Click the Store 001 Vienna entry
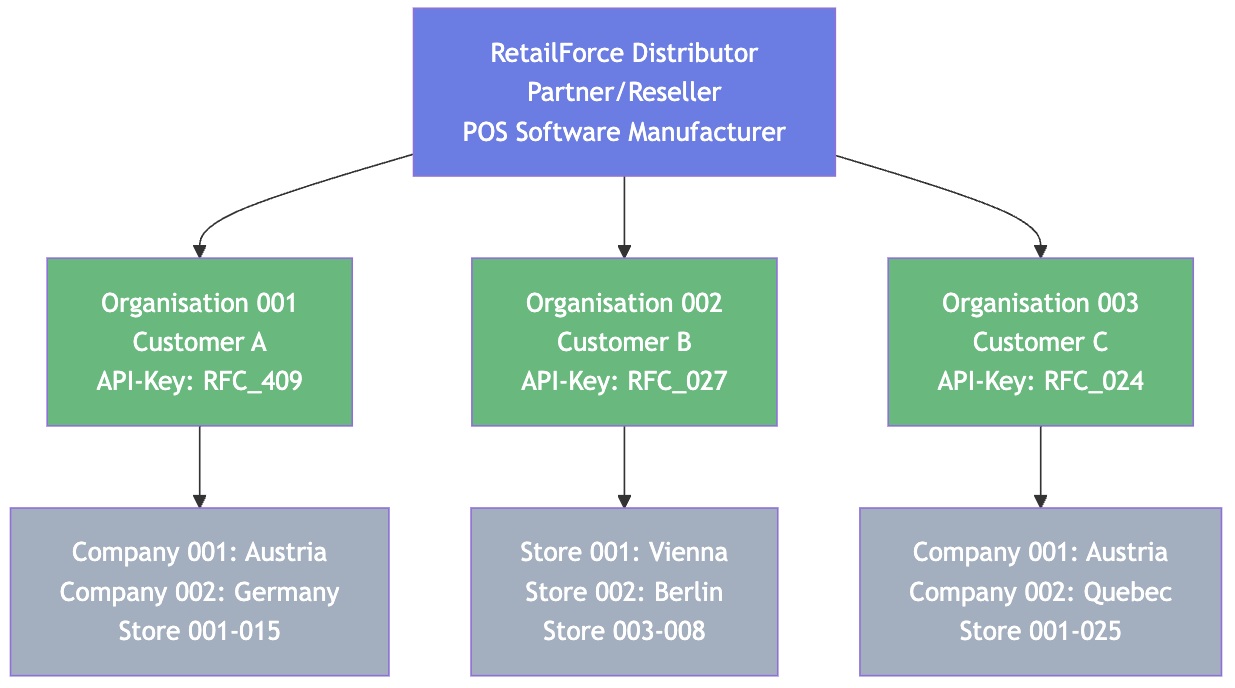This screenshot has width=1235, height=688. click(623, 552)
